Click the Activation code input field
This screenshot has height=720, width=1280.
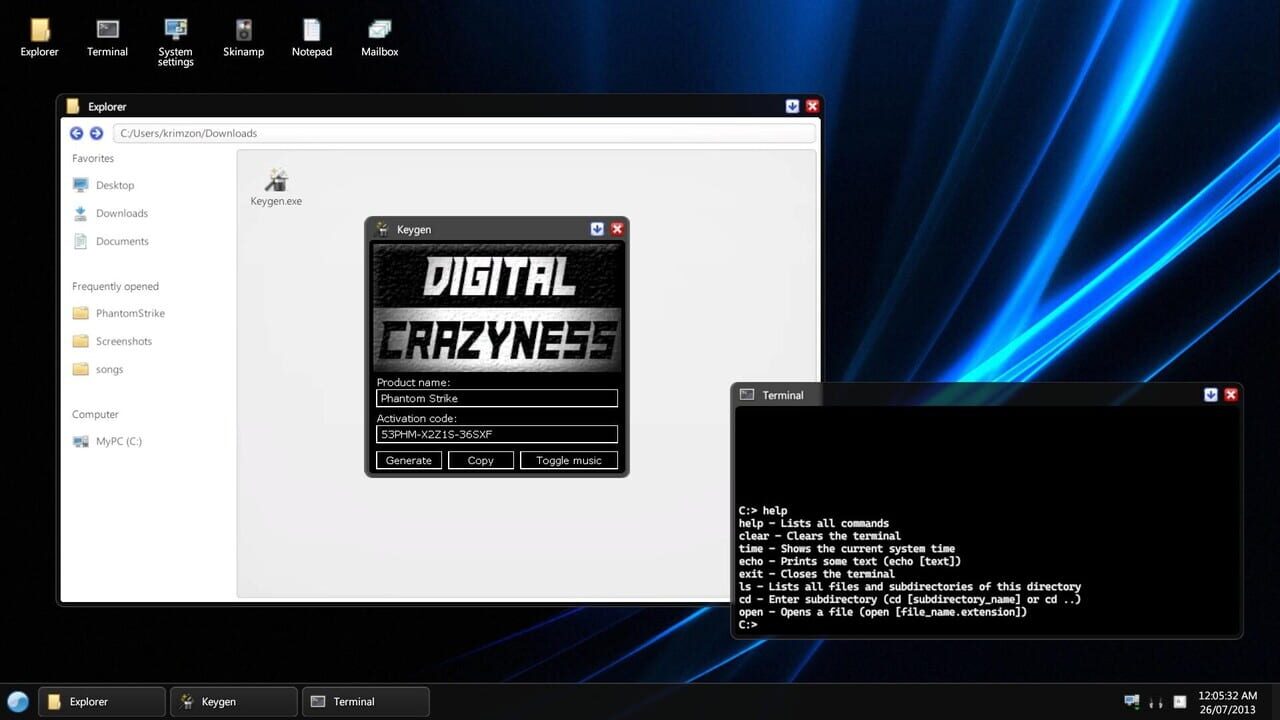click(496, 434)
